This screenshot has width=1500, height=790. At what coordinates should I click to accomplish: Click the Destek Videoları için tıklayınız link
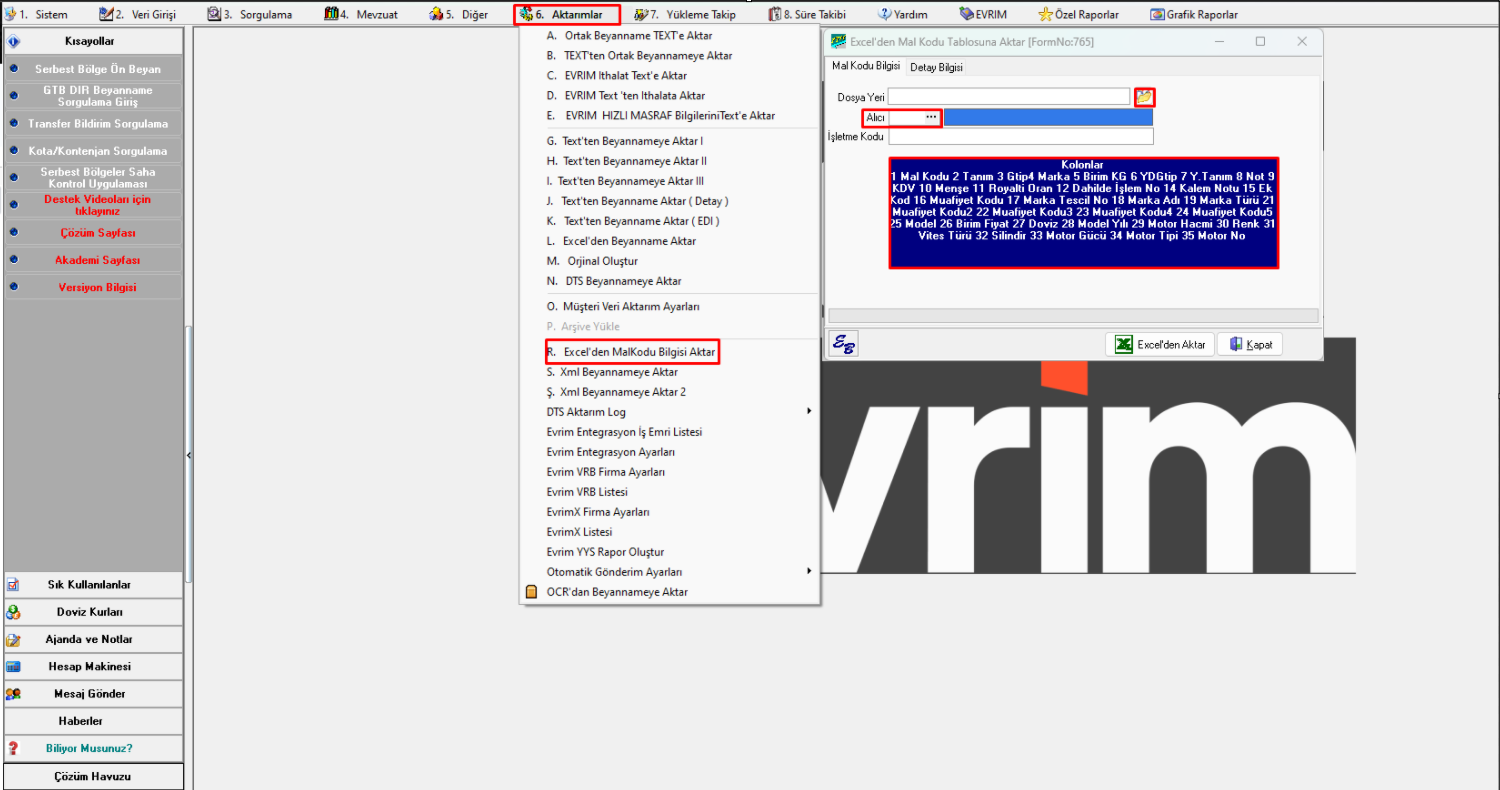(93, 205)
